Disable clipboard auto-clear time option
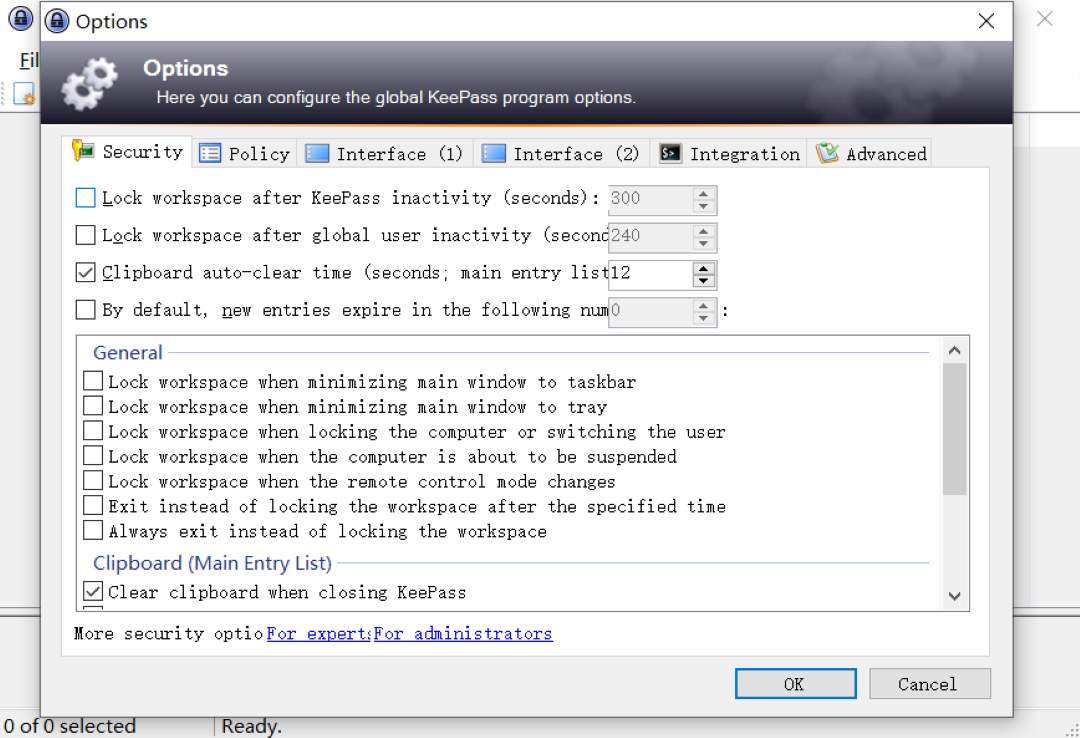Image resolution: width=1080 pixels, height=738 pixels. tap(85, 272)
